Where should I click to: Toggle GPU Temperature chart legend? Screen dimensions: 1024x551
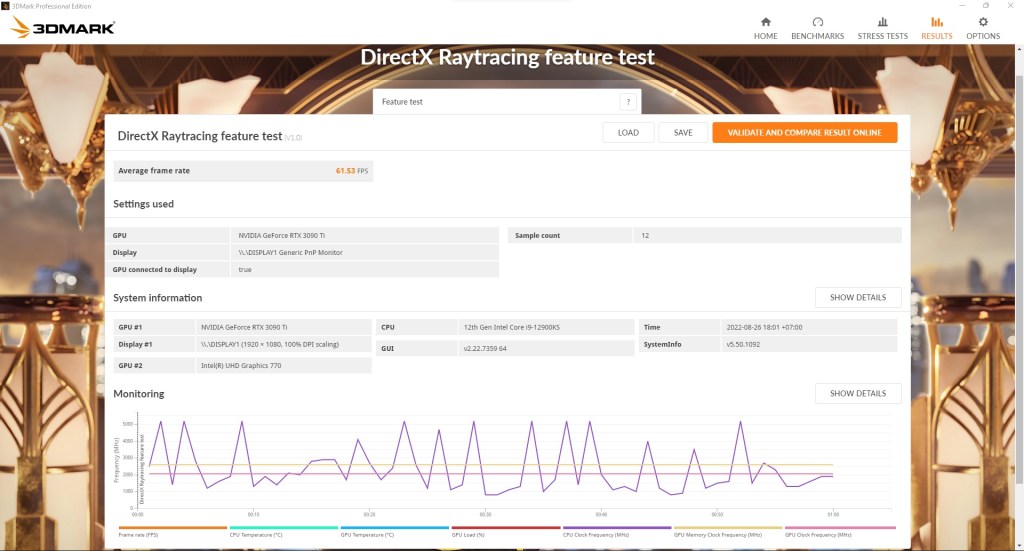[x=394, y=531]
